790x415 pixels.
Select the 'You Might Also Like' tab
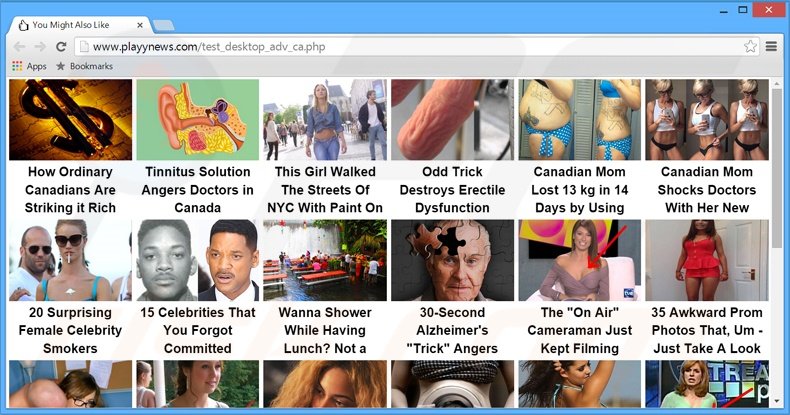[x=77, y=25]
